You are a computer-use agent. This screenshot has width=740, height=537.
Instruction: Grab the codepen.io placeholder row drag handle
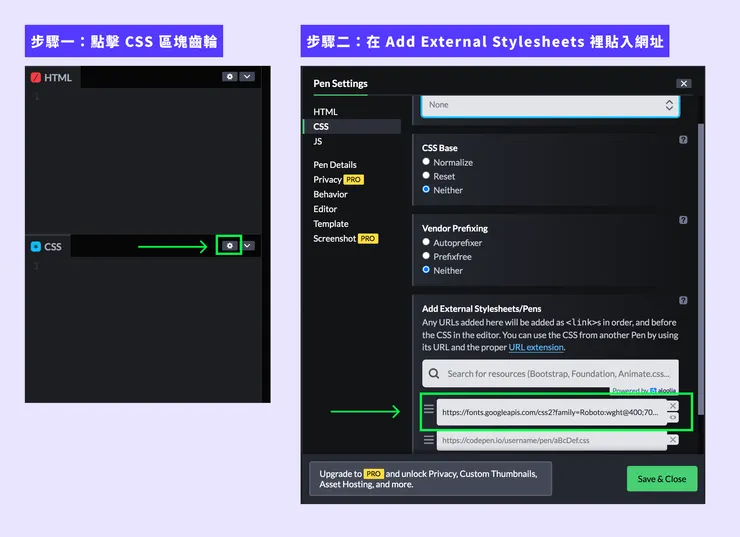pos(429,440)
